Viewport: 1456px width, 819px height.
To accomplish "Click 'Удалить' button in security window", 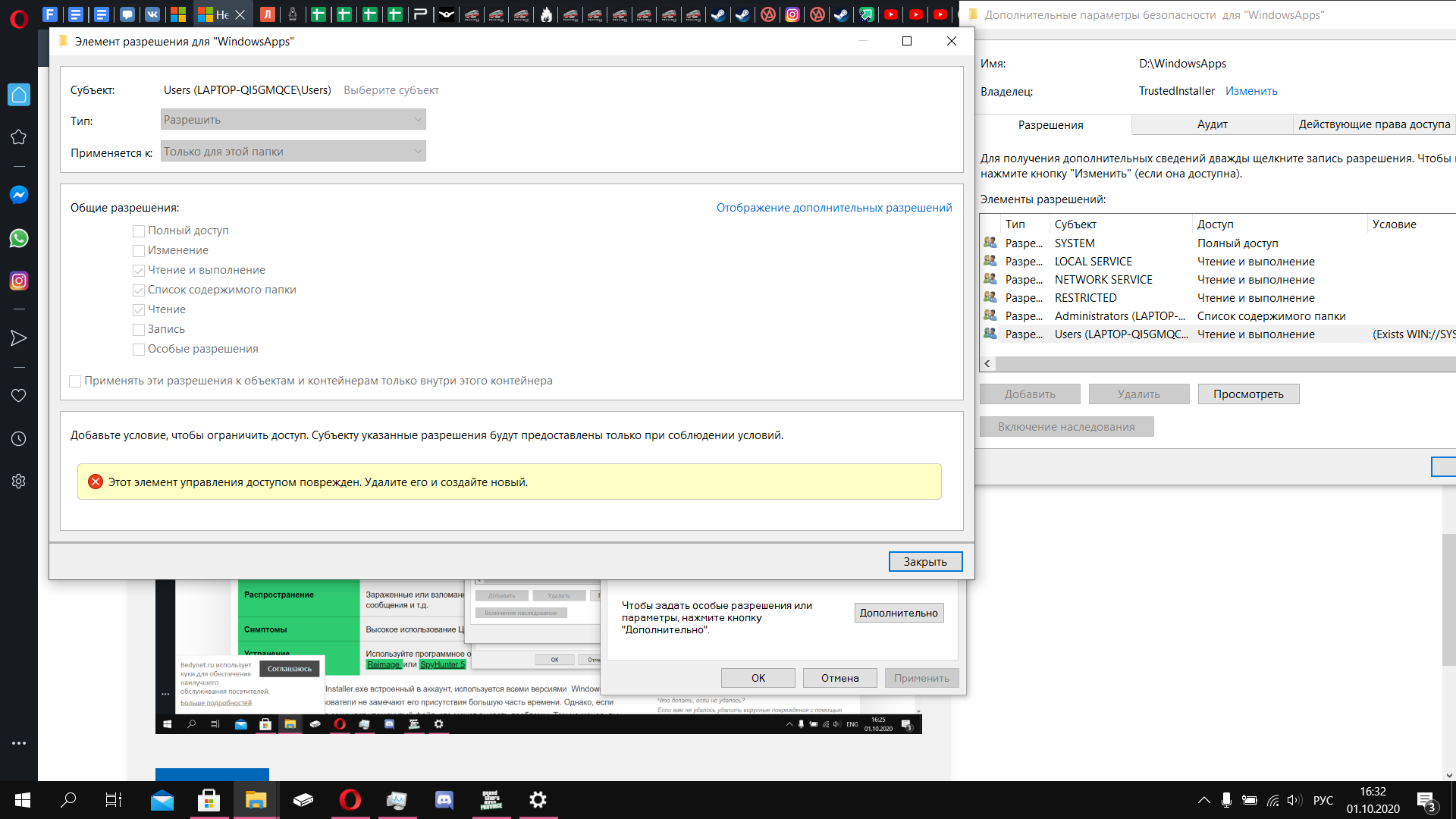I will click(x=1139, y=394).
